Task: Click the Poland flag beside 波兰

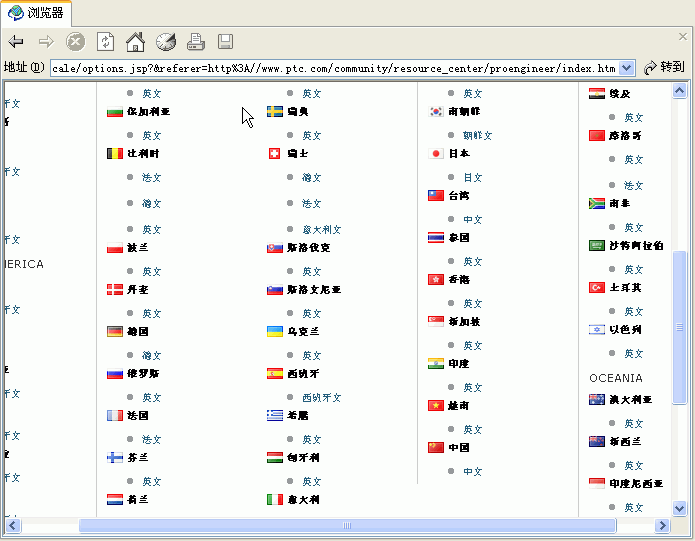Action: [x=115, y=248]
